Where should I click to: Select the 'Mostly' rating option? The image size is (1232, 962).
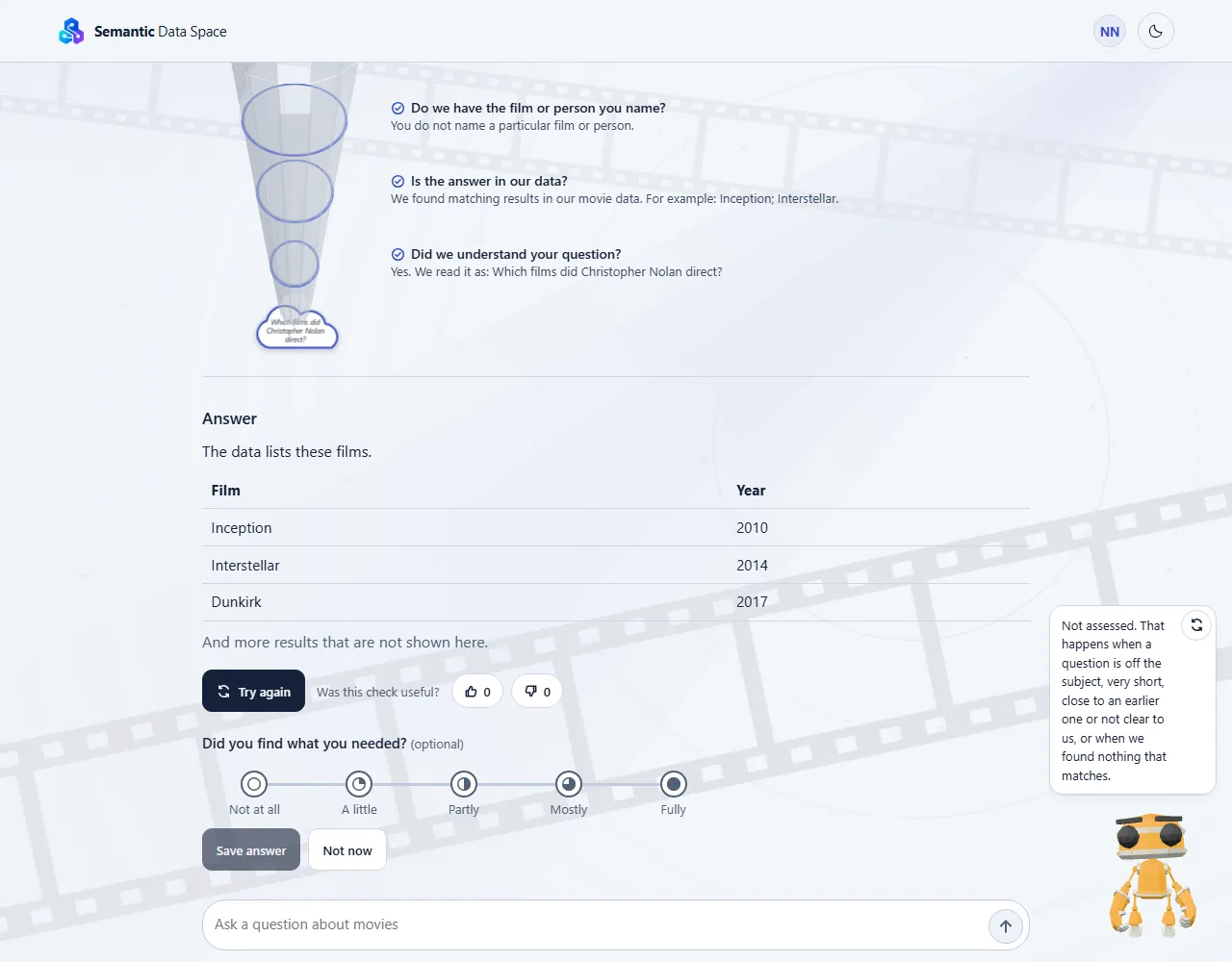coord(569,784)
